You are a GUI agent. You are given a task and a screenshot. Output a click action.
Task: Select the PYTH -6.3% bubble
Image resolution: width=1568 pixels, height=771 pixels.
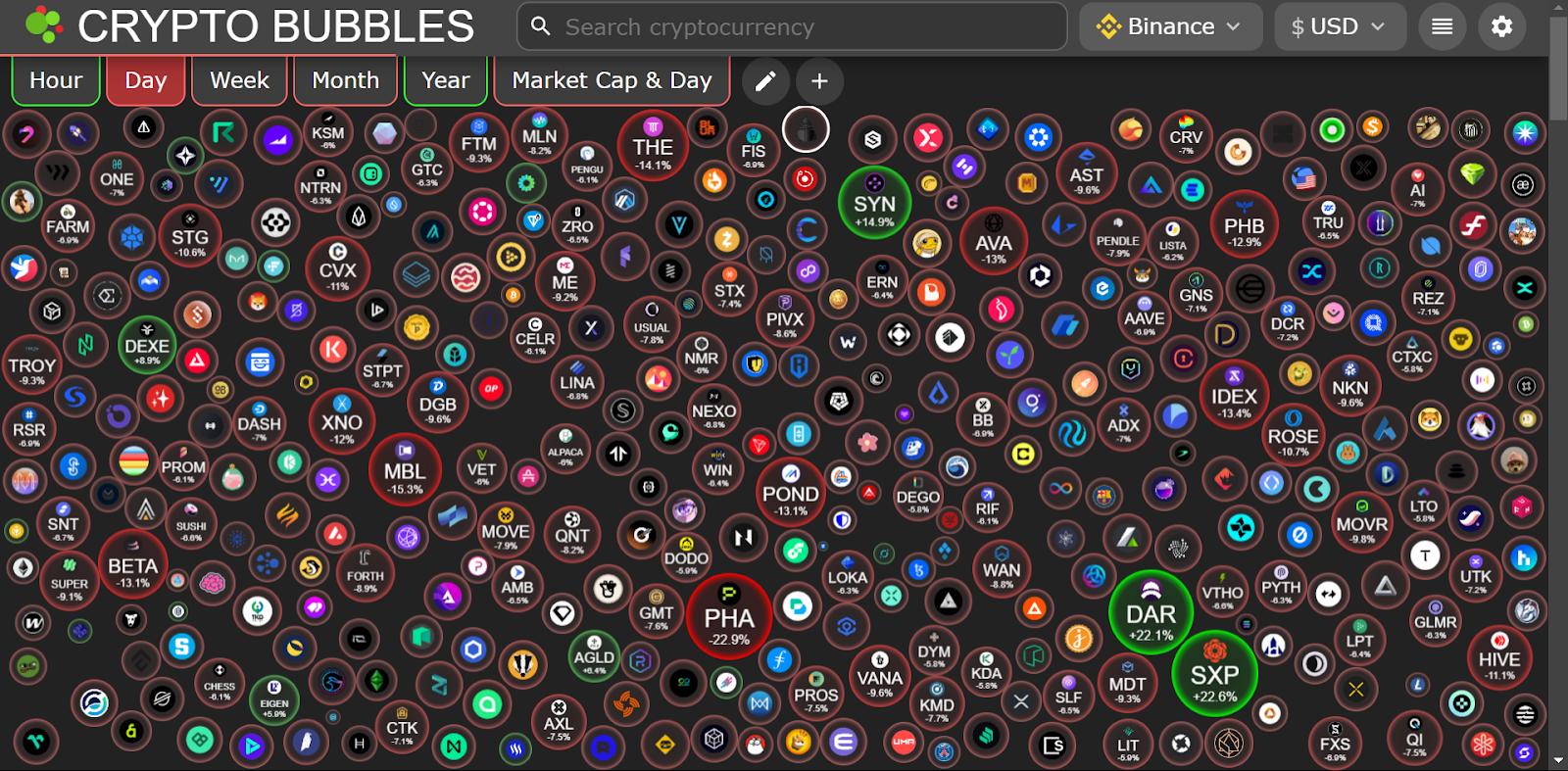tap(1281, 585)
